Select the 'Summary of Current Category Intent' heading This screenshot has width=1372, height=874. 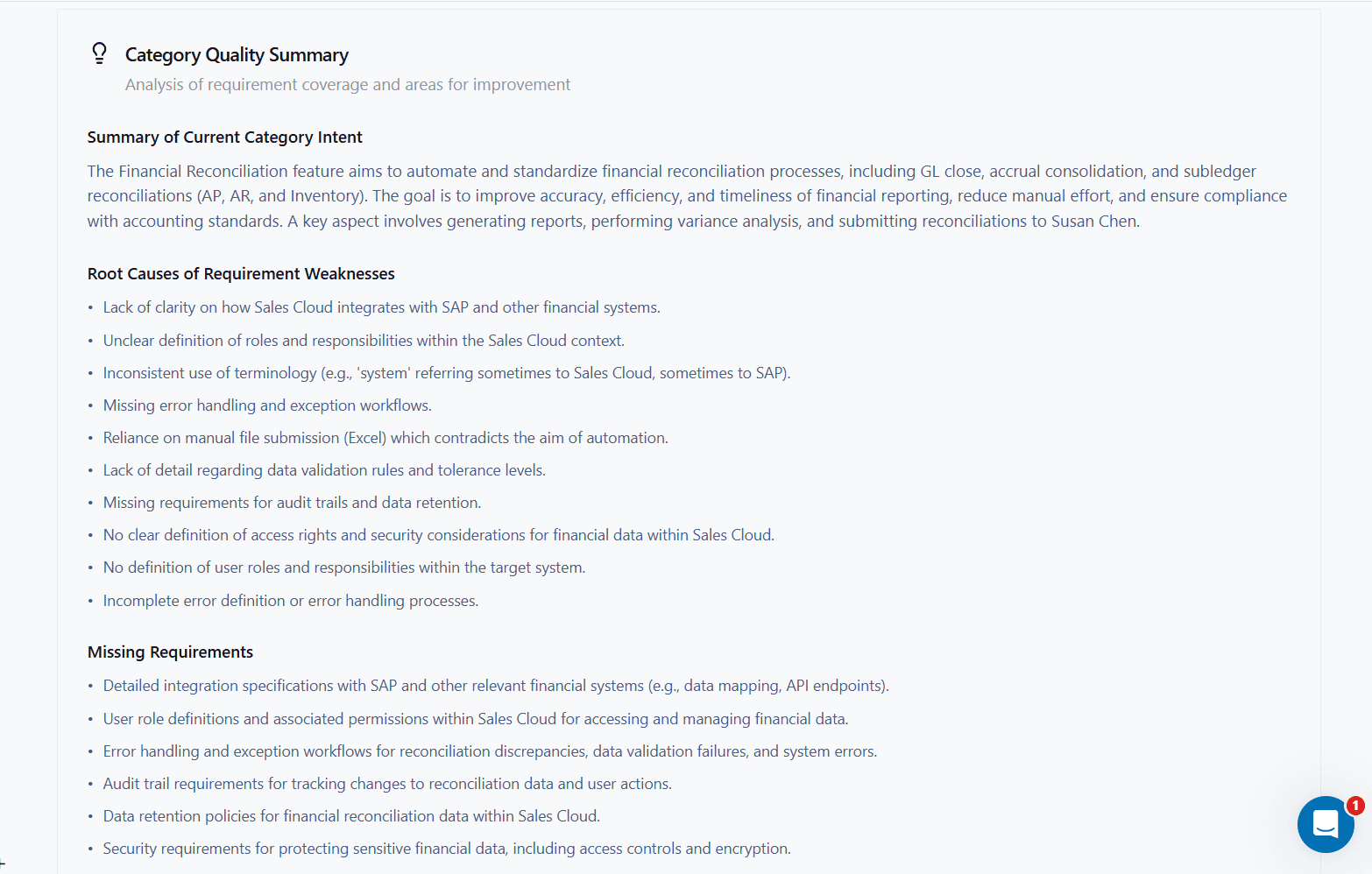(224, 137)
